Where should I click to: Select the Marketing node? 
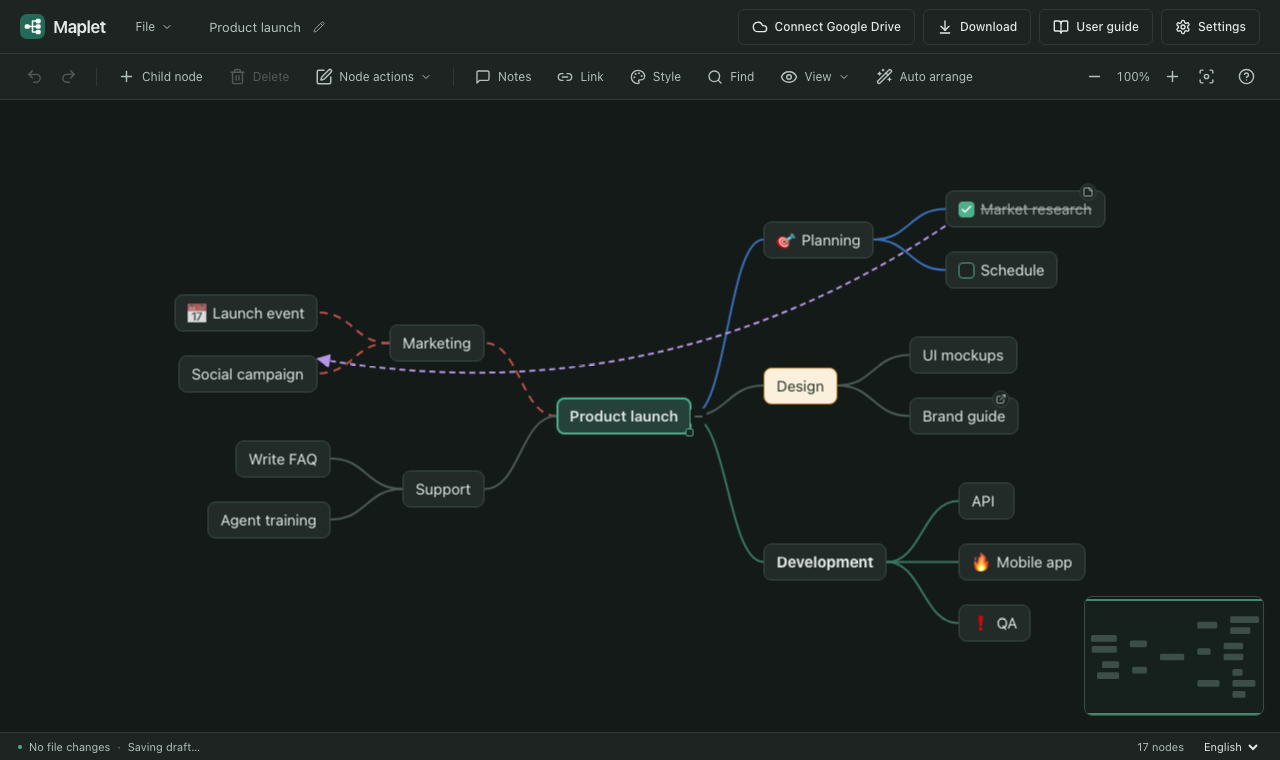[436, 343]
